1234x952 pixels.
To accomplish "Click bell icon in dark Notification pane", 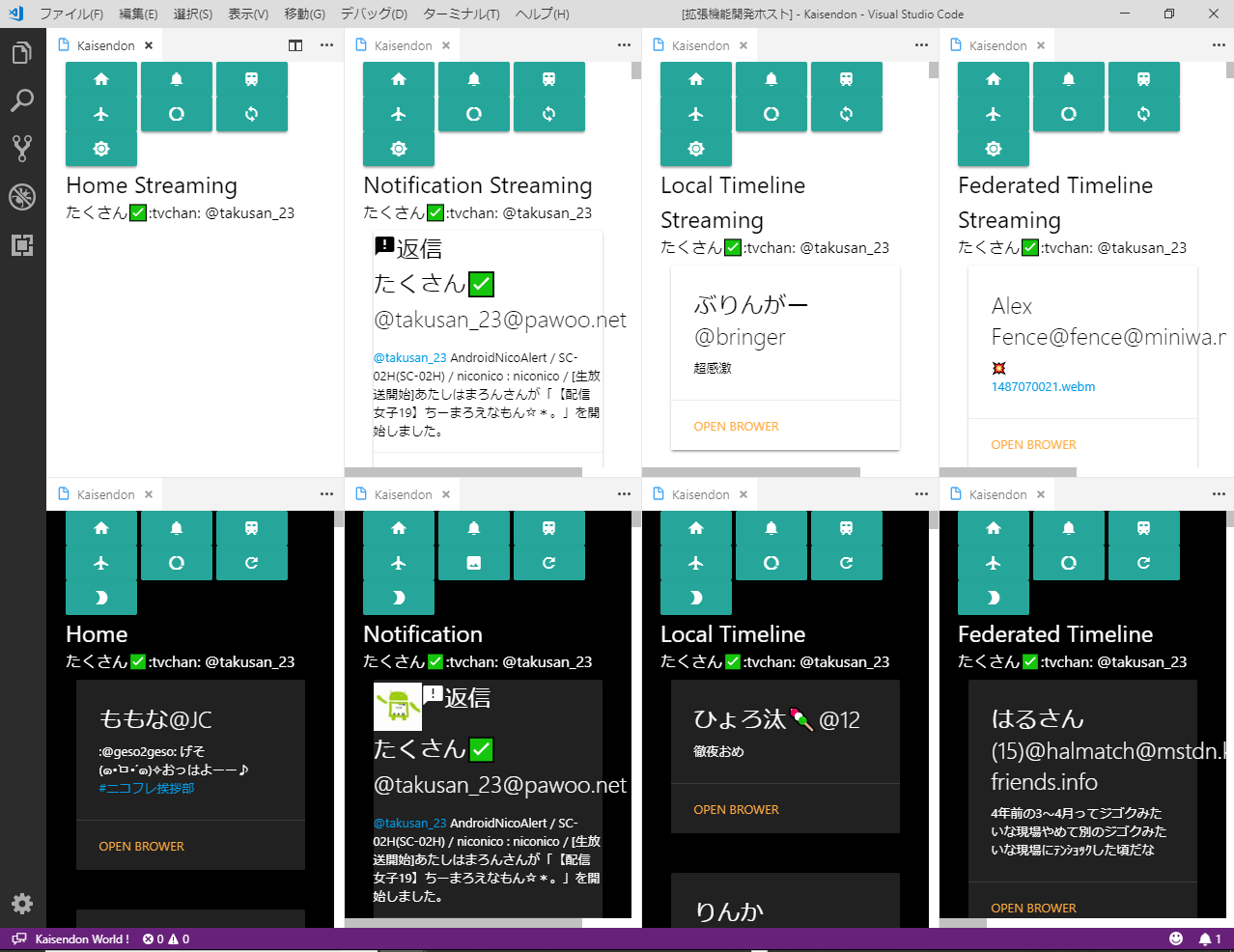I will pos(474,528).
